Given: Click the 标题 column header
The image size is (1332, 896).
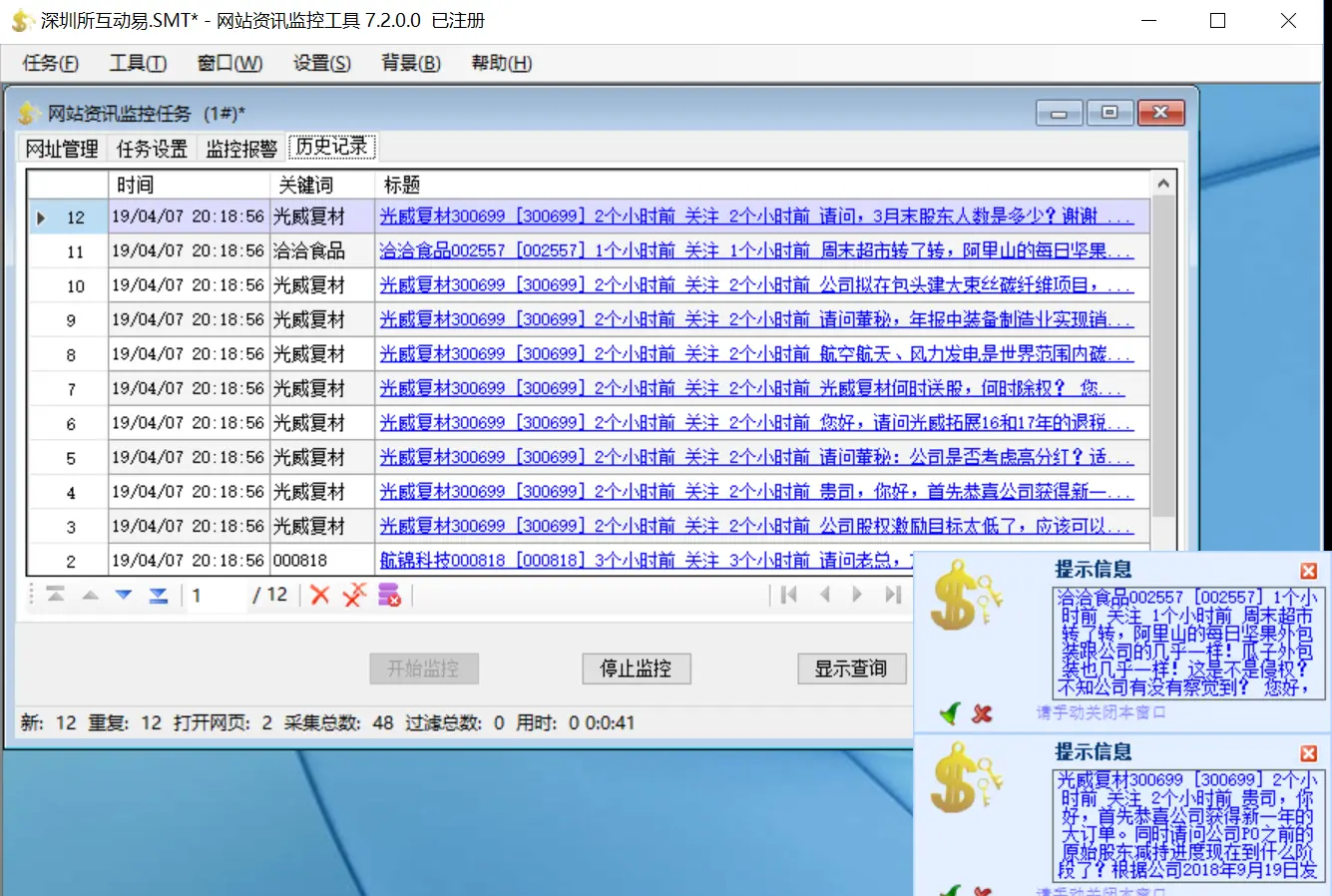Looking at the screenshot, I should [x=762, y=185].
